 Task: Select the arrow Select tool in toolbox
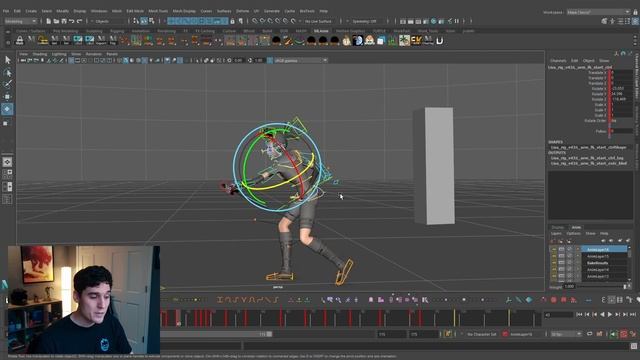click(7, 60)
